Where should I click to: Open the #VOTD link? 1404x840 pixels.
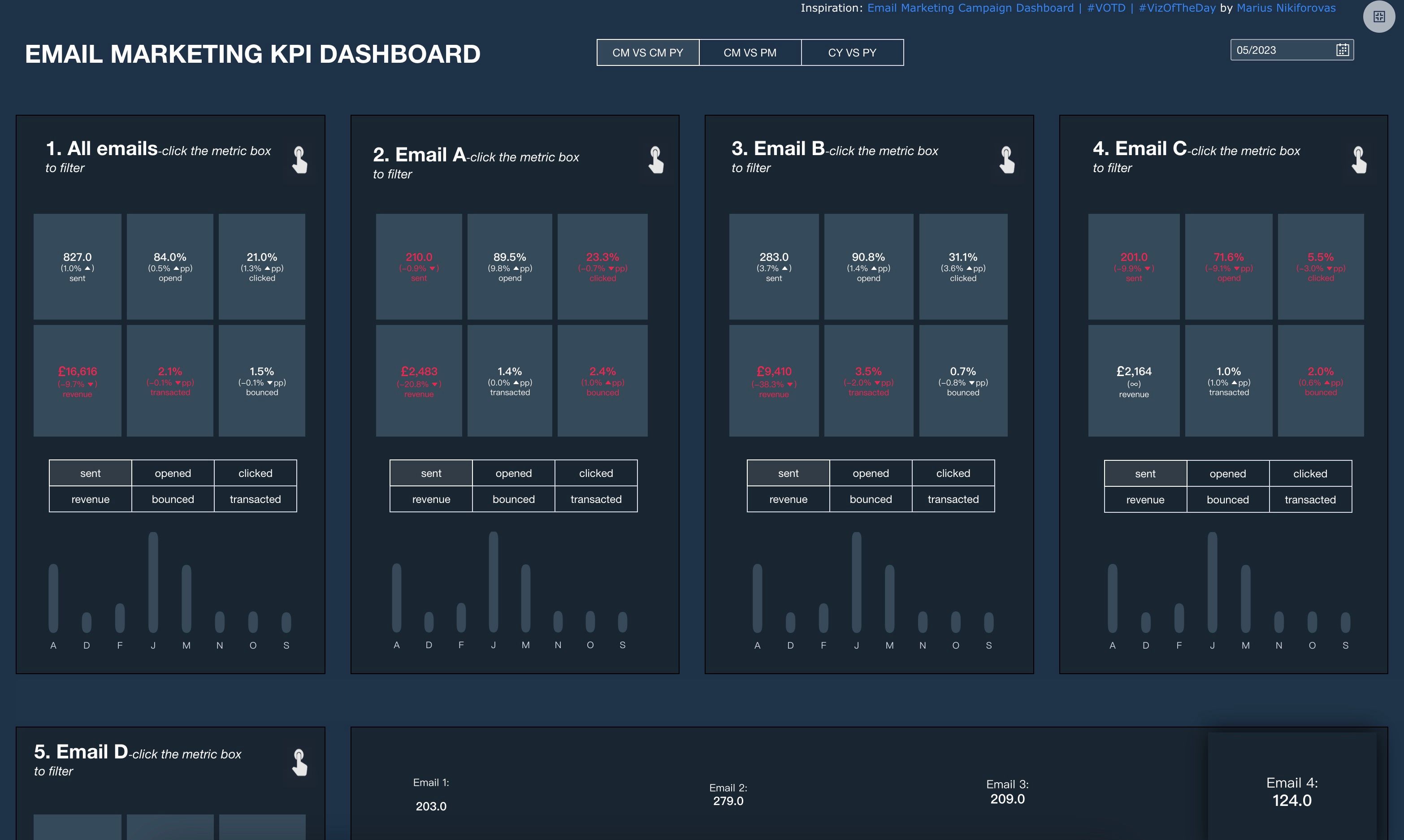coord(1106,8)
